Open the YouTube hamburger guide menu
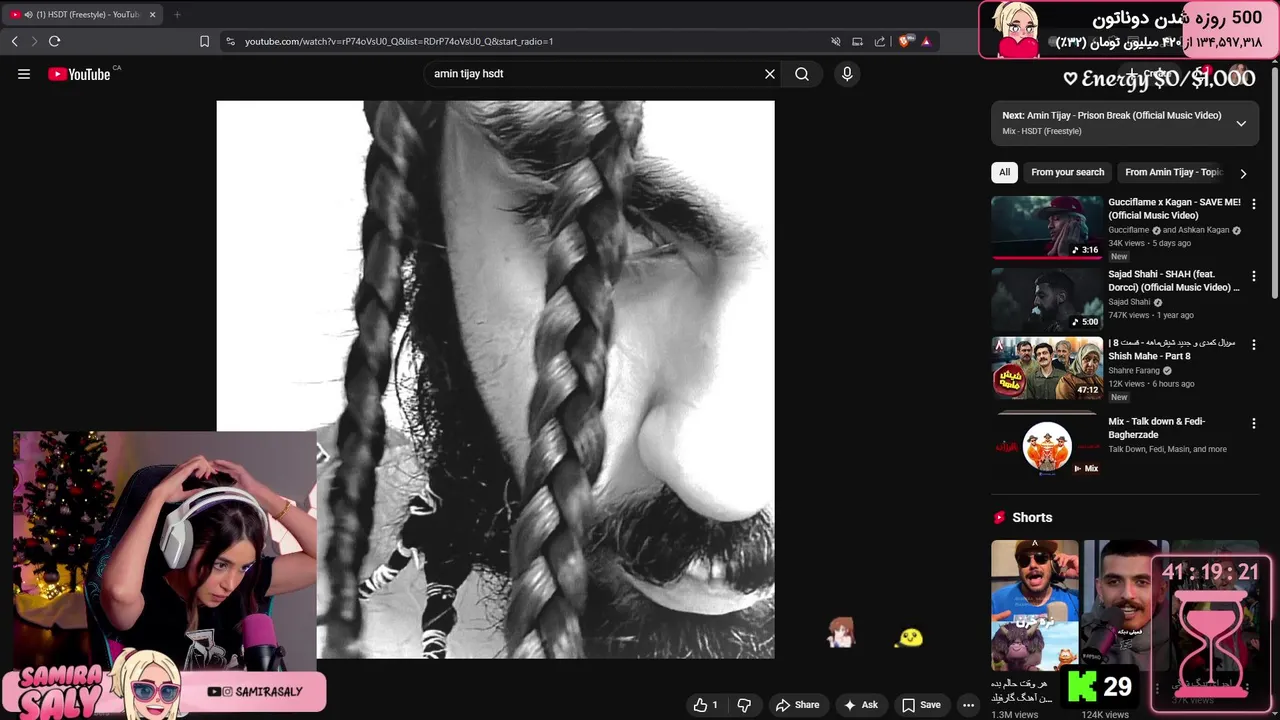1280x720 pixels. [24, 74]
